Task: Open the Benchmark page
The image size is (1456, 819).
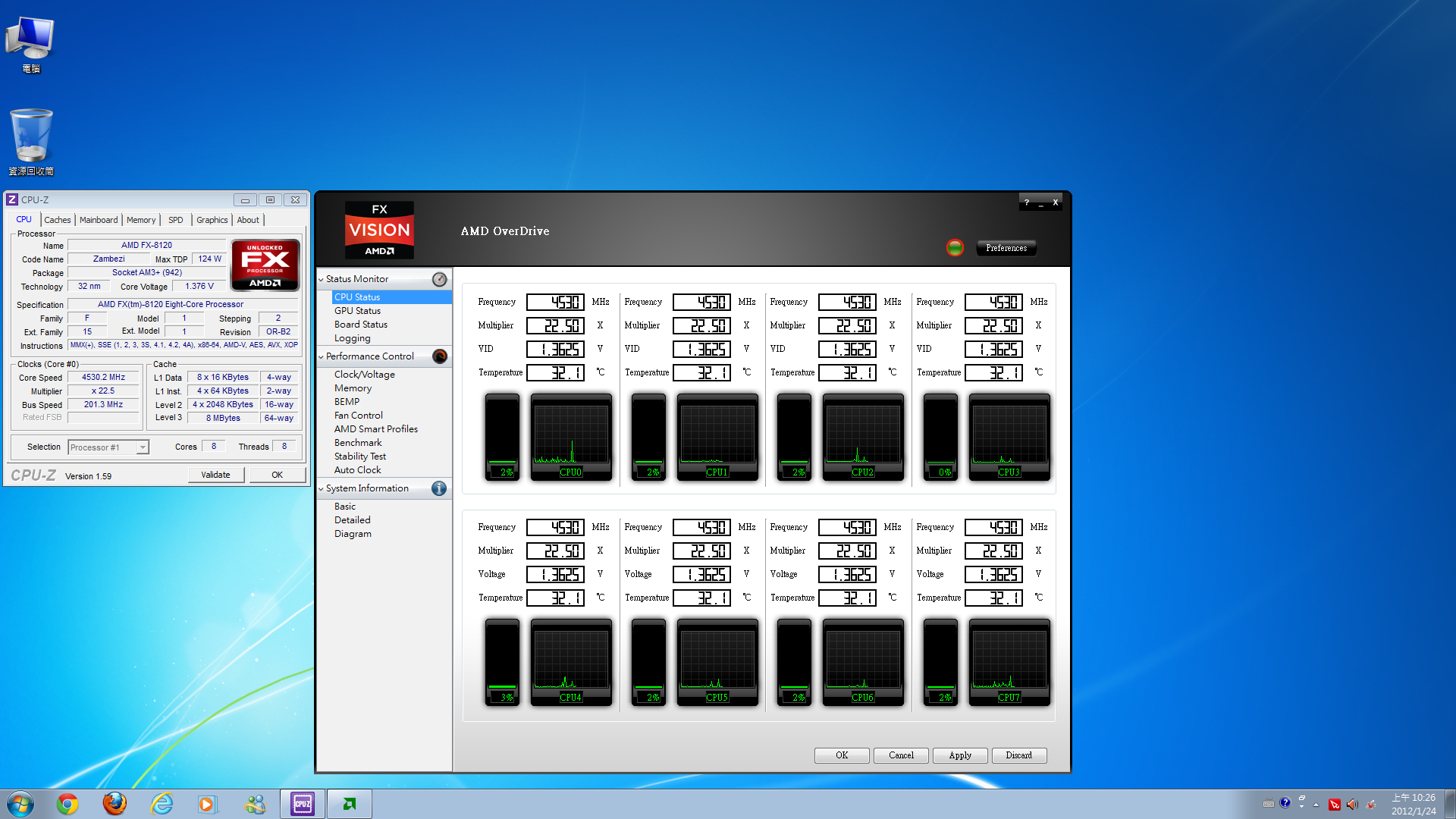Action: (358, 443)
